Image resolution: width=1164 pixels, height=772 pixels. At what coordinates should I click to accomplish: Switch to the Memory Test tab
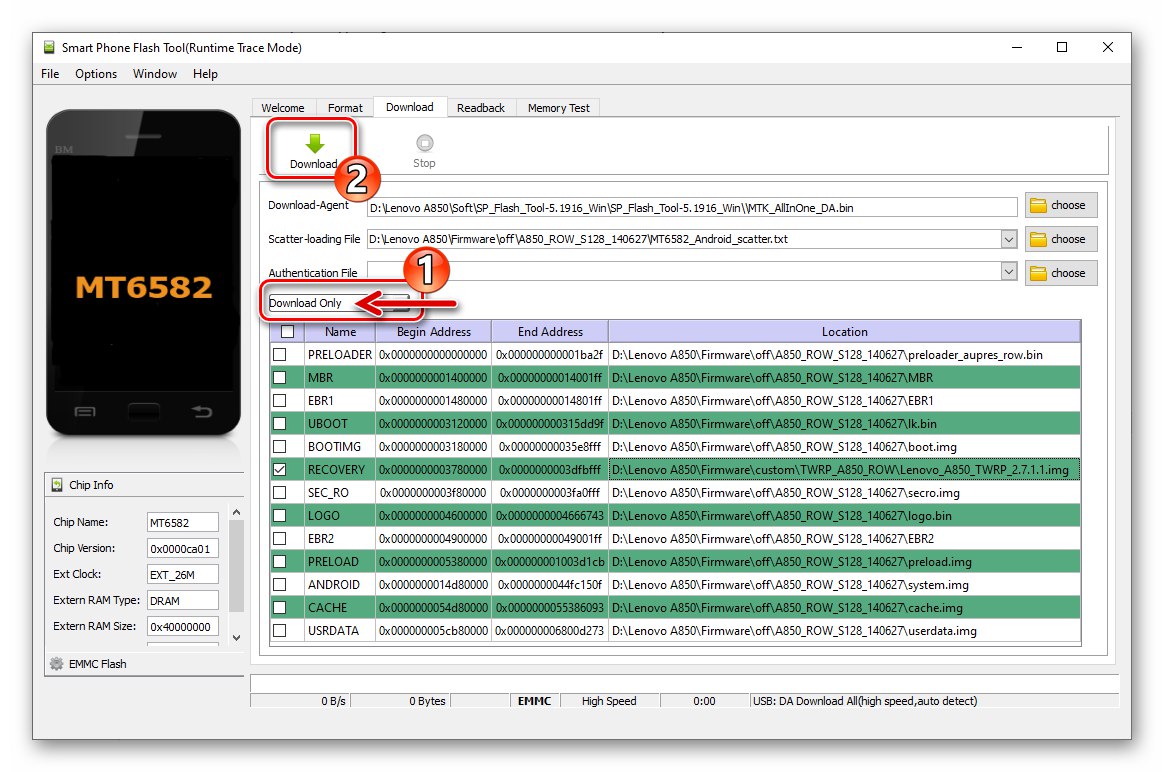[559, 108]
